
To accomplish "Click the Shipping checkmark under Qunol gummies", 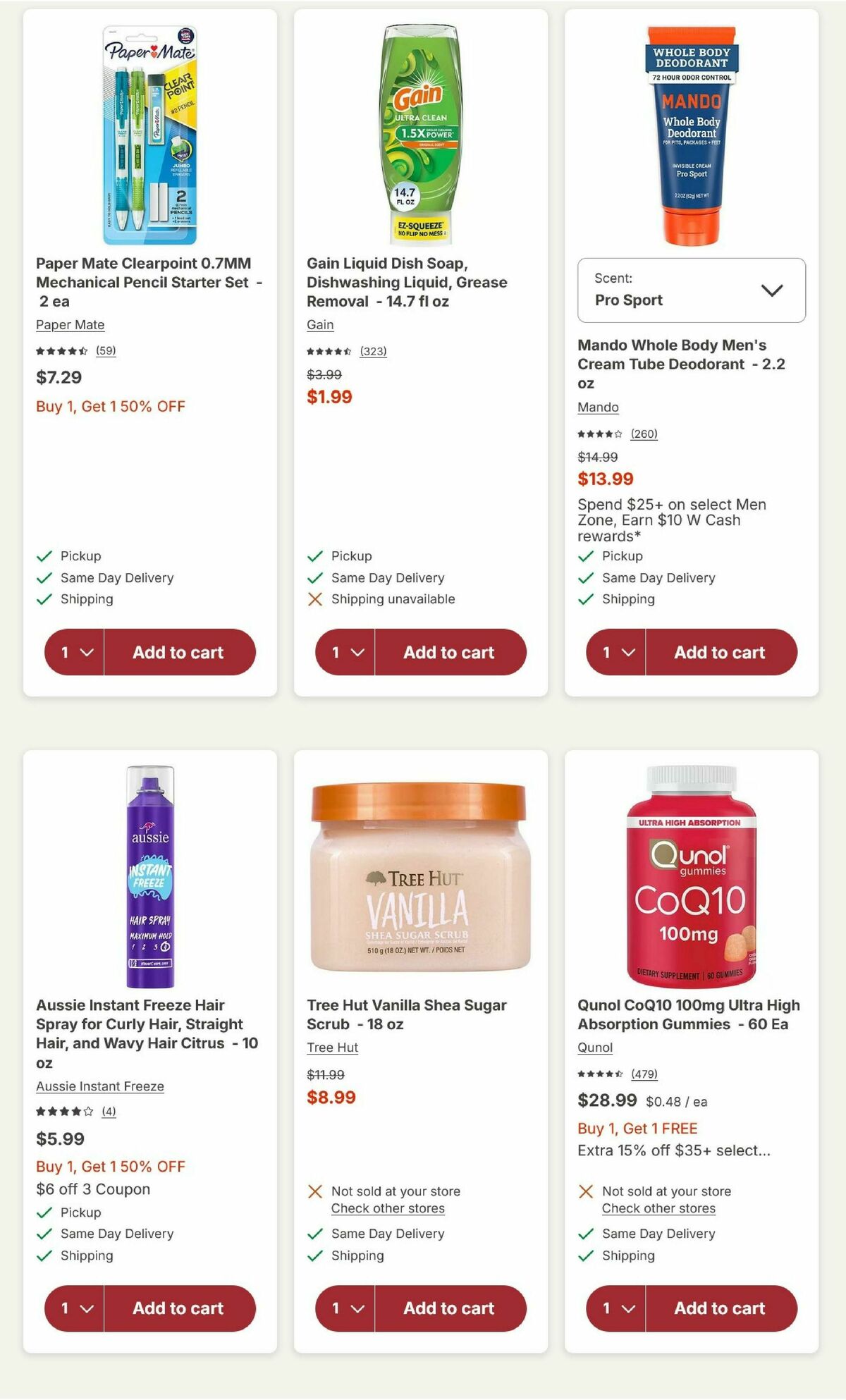I will [584, 1255].
